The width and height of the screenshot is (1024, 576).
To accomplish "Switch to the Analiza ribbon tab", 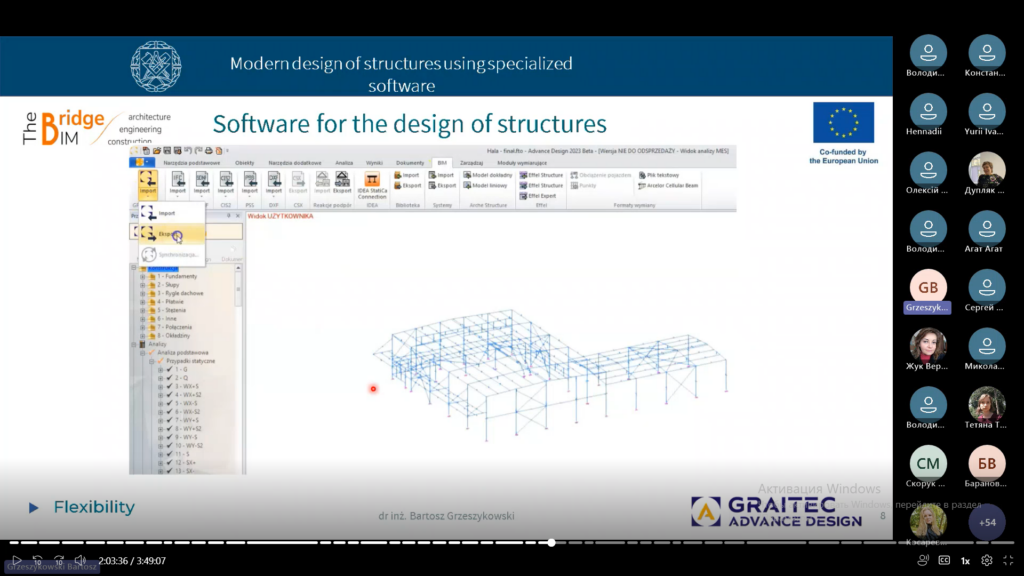I will click(x=343, y=161).
